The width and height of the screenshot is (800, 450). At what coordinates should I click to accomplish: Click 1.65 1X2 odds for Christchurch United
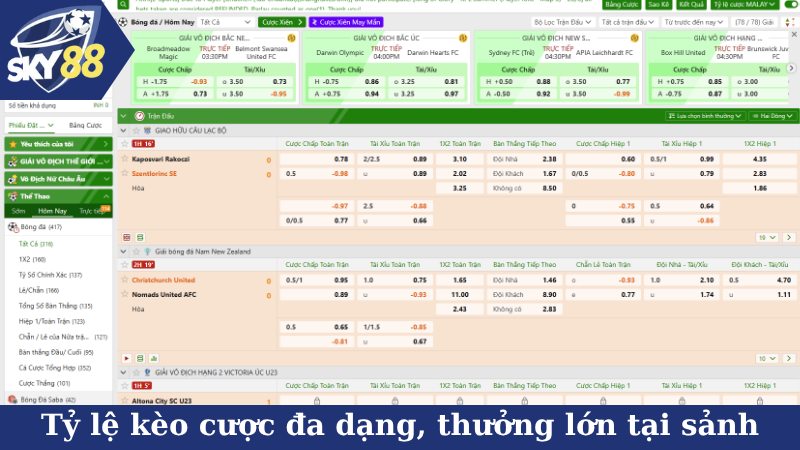460,280
